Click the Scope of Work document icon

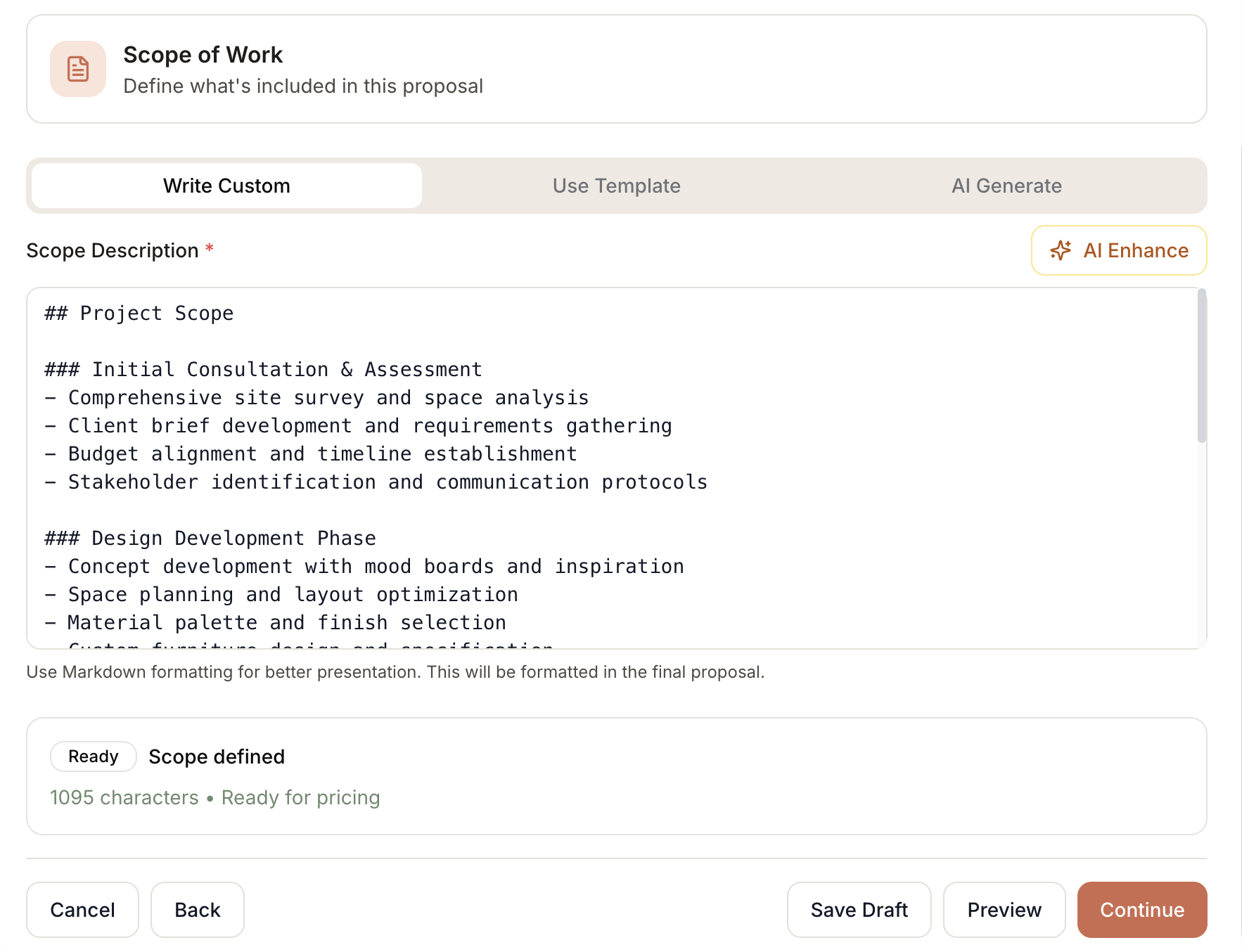click(x=77, y=68)
